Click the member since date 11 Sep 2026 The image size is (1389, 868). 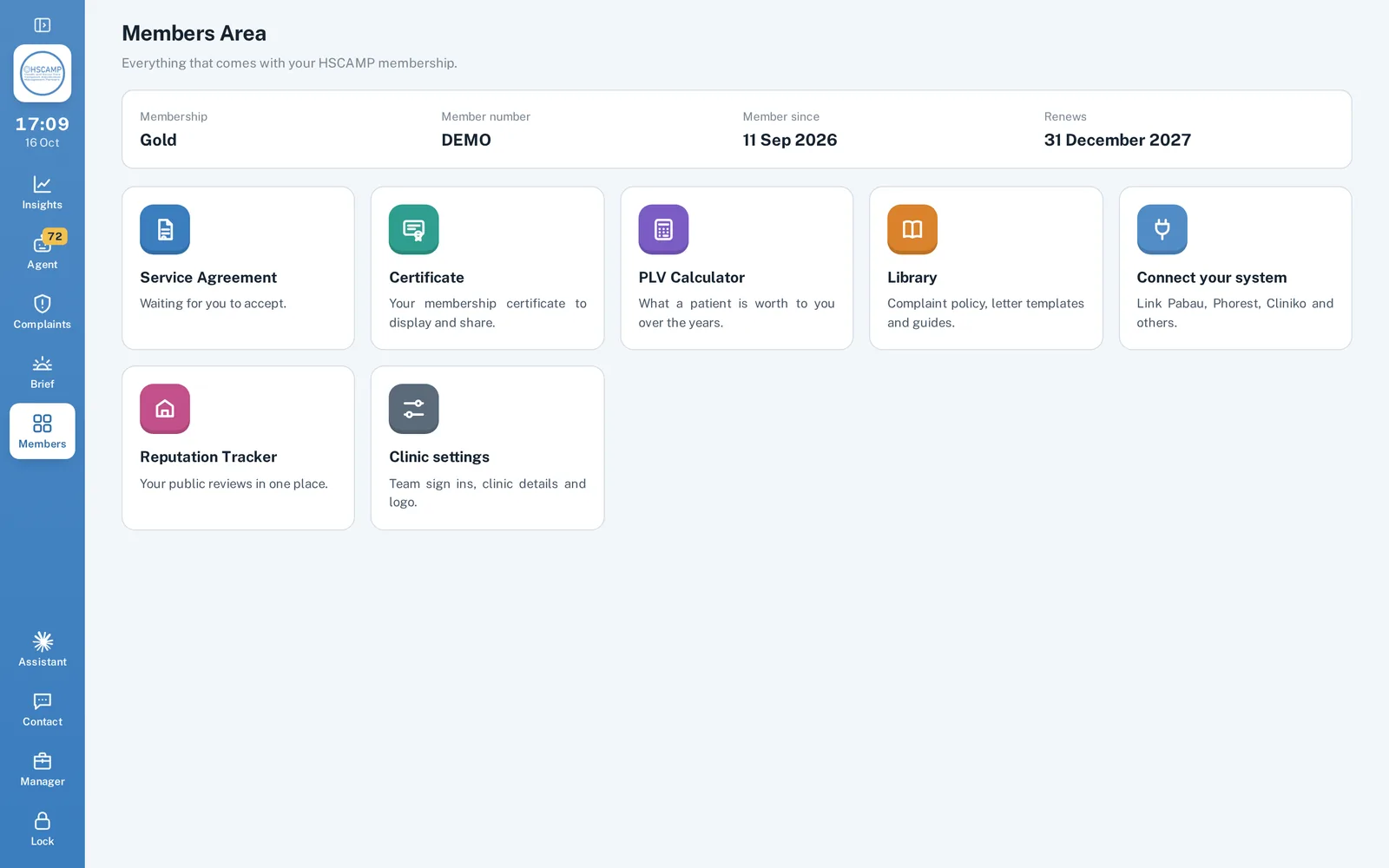[790, 140]
